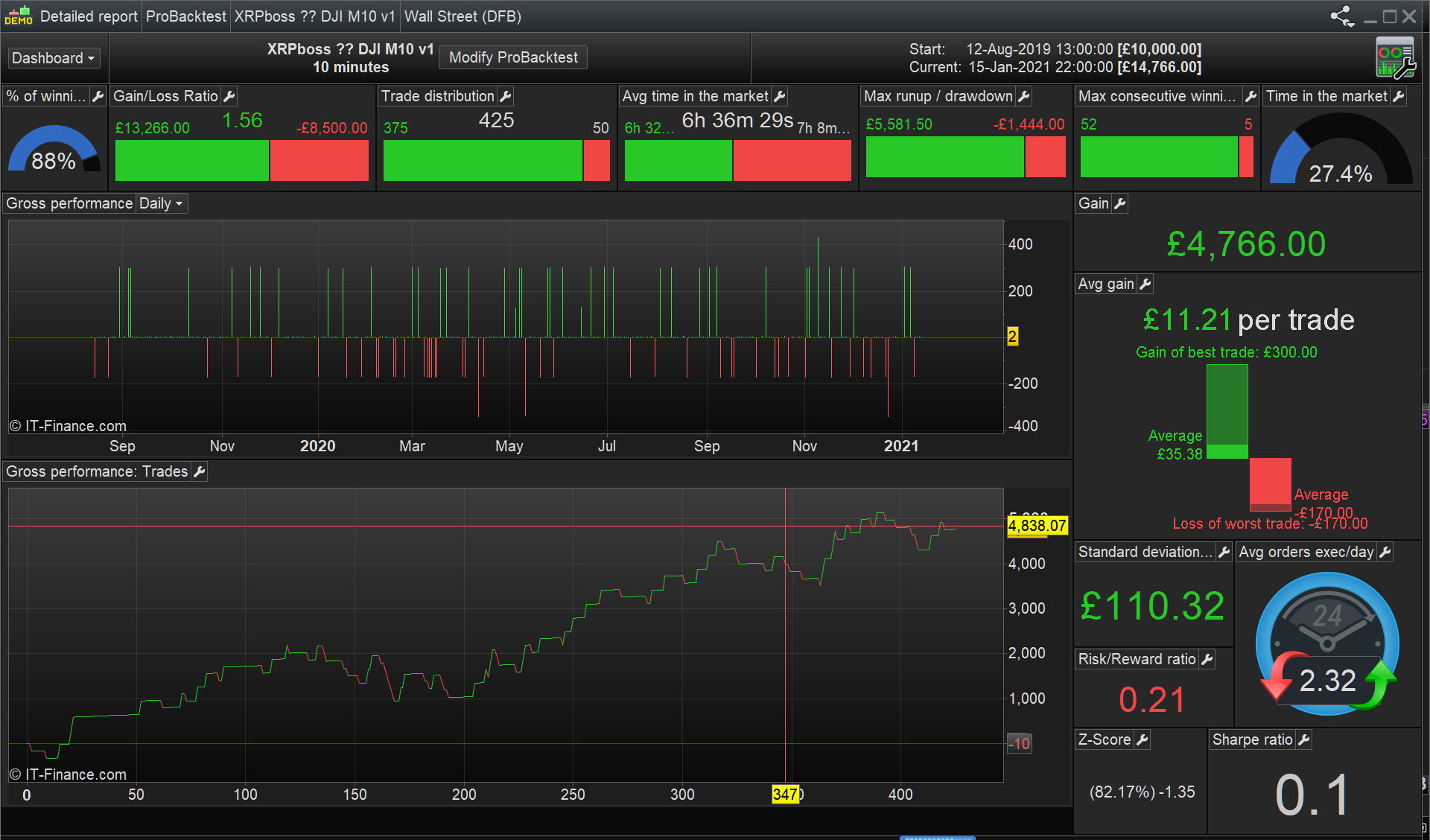The width and height of the screenshot is (1430, 840).
Task: Expand the Daily period dropdown
Action: pos(161,203)
